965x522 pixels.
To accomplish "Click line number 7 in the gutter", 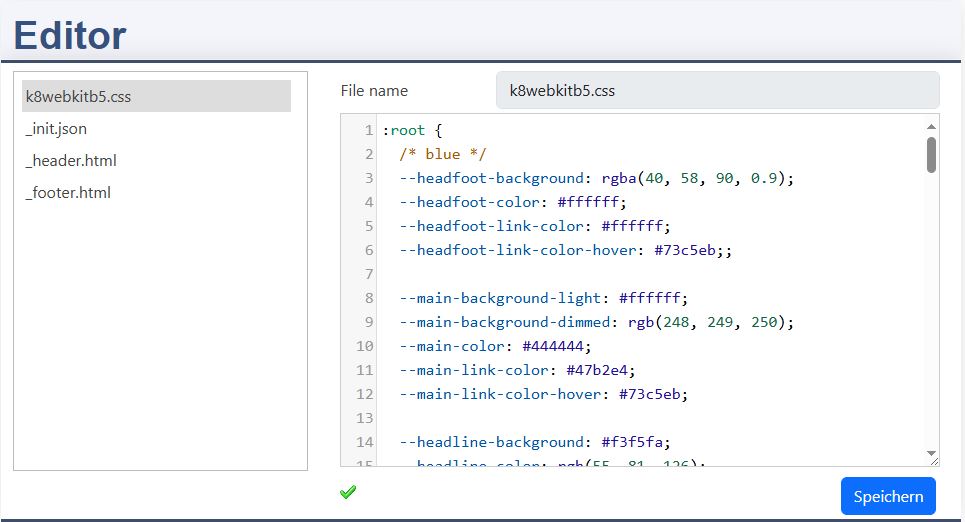I will (x=369, y=274).
